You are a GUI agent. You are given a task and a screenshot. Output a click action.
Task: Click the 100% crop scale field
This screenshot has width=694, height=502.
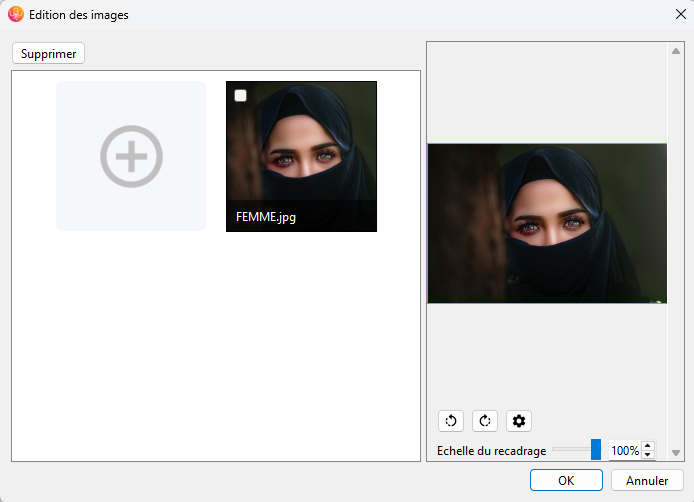pyautogui.click(x=624, y=451)
